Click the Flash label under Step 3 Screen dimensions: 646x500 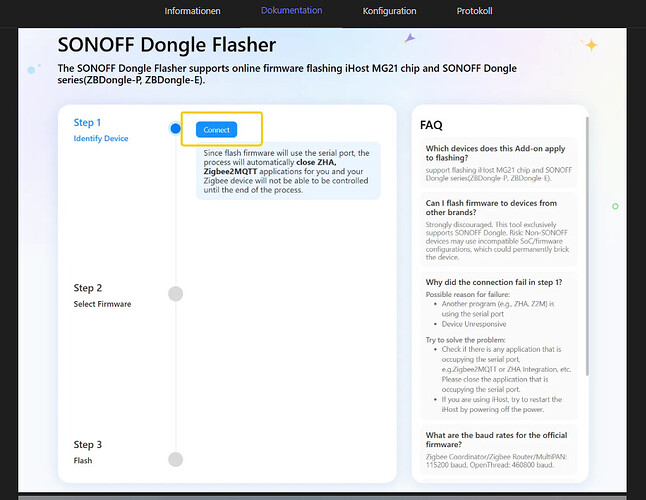point(83,460)
